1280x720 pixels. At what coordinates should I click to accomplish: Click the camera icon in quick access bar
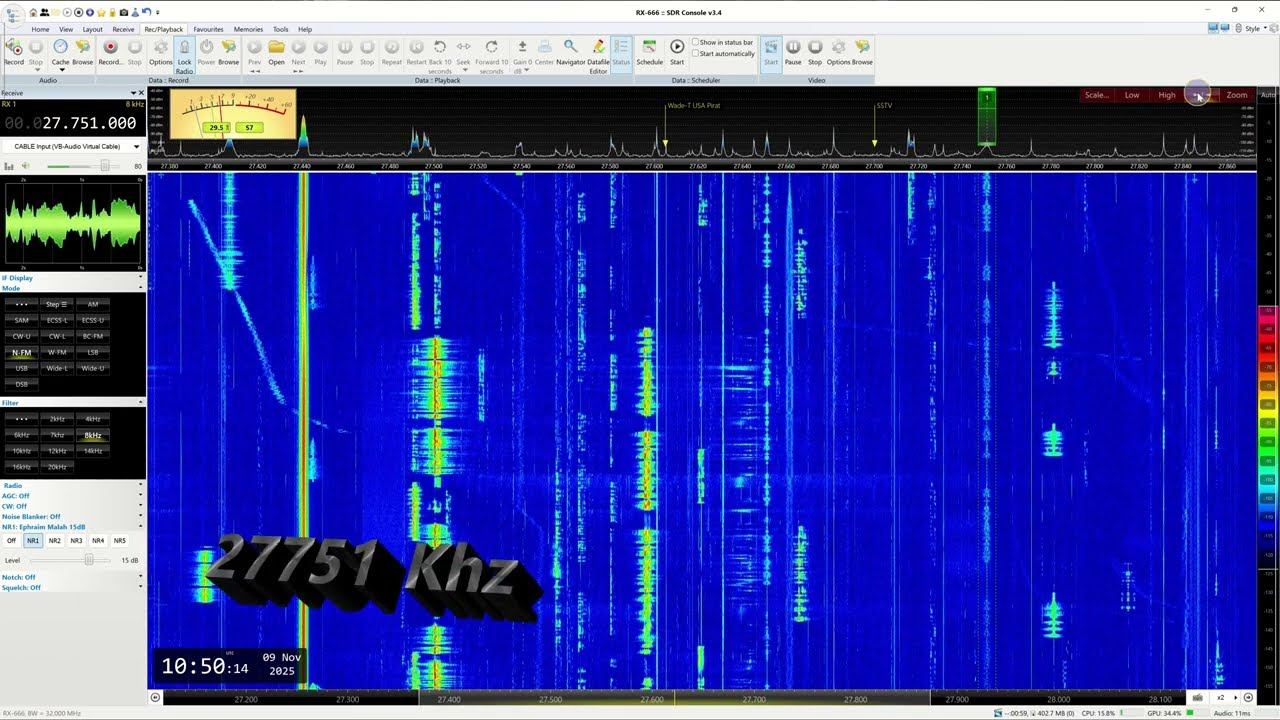tap(123, 12)
